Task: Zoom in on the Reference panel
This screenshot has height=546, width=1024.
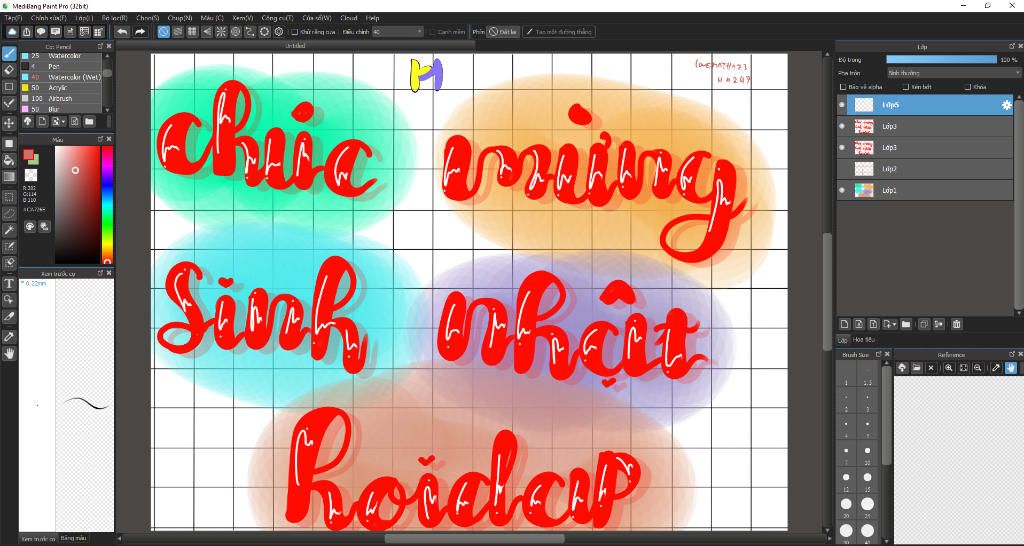Action: pyautogui.click(x=949, y=368)
